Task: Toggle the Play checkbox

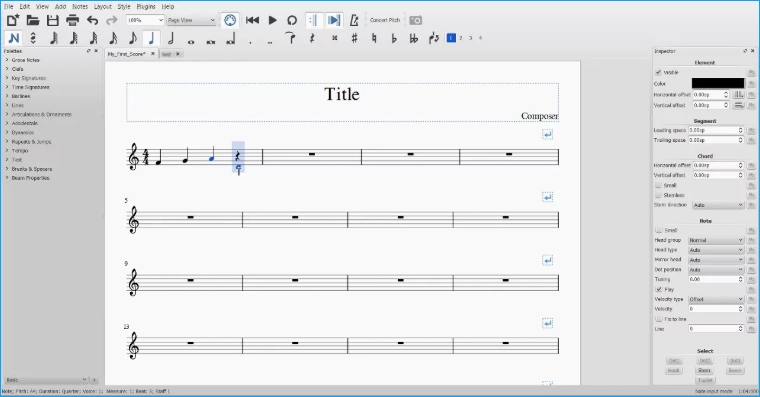Action: coord(658,289)
